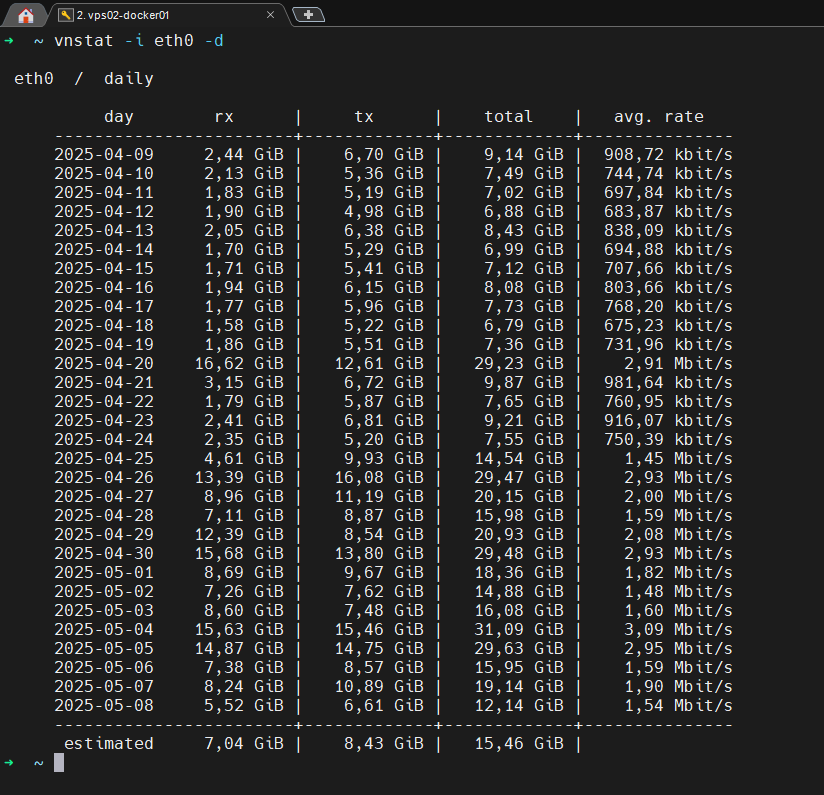Select rx value 2,44 GiB
This screenshot has height=795, width=824.
pyautogui.click(x=244, y=154)
